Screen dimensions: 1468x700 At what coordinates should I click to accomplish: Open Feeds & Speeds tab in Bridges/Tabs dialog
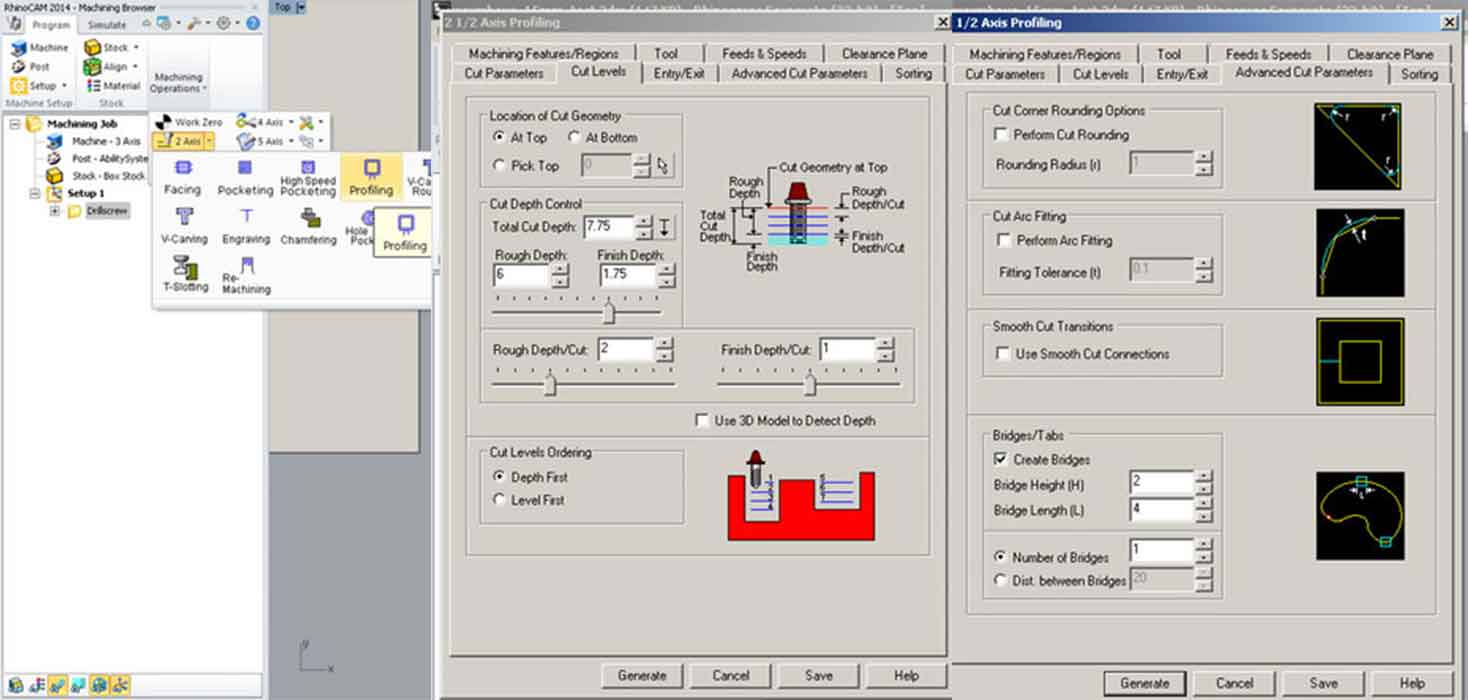[1268, 54]
